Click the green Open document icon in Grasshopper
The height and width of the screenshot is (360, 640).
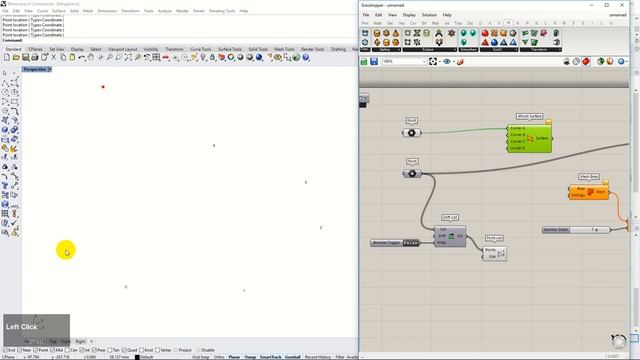click(364, 62)
